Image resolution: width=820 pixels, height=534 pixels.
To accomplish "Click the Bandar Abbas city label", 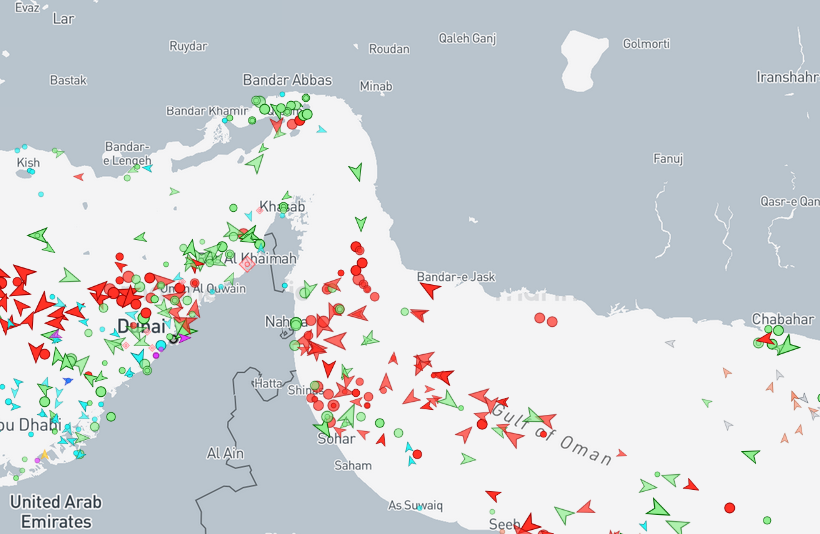I will [287, 80].
